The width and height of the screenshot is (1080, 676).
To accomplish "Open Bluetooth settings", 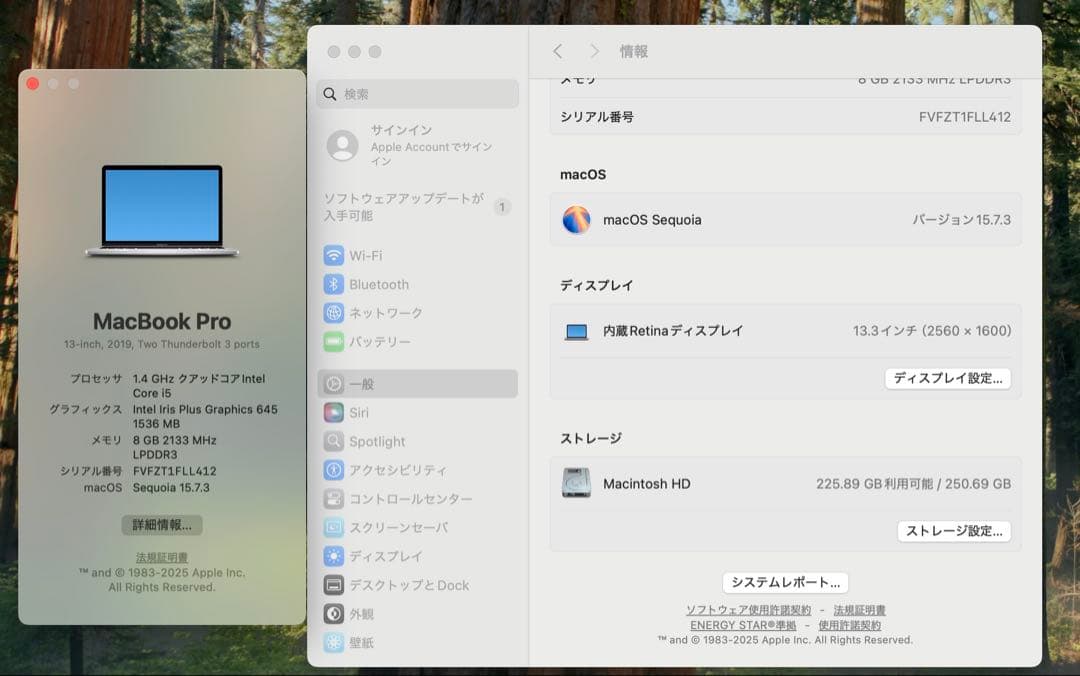I will coord(379,284).
